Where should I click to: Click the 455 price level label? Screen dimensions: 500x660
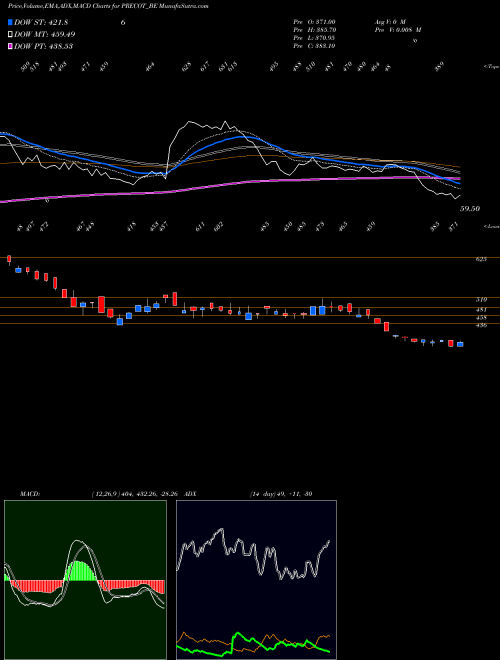point(481,318)
